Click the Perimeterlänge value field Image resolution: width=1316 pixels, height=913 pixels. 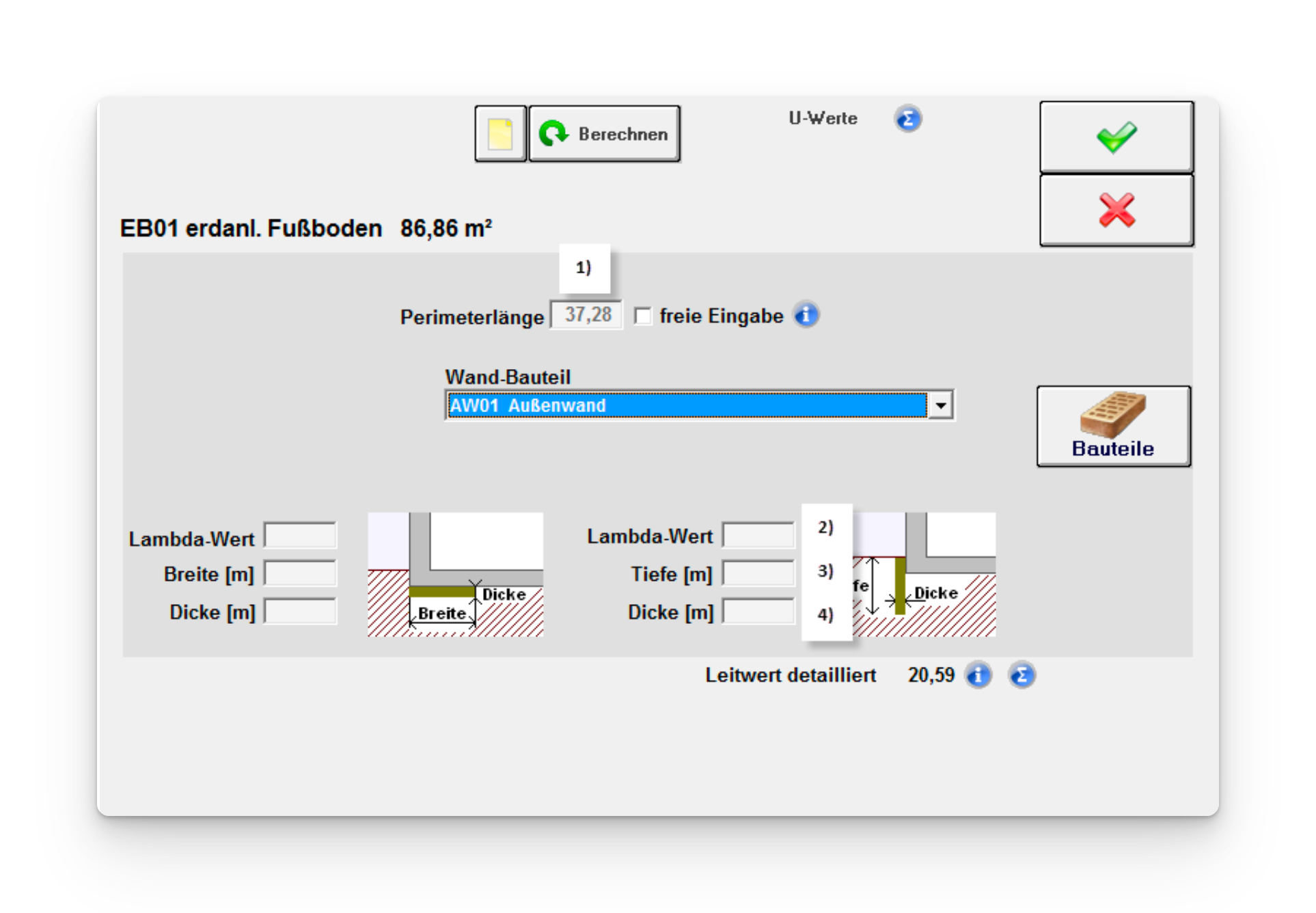[586, 315]
